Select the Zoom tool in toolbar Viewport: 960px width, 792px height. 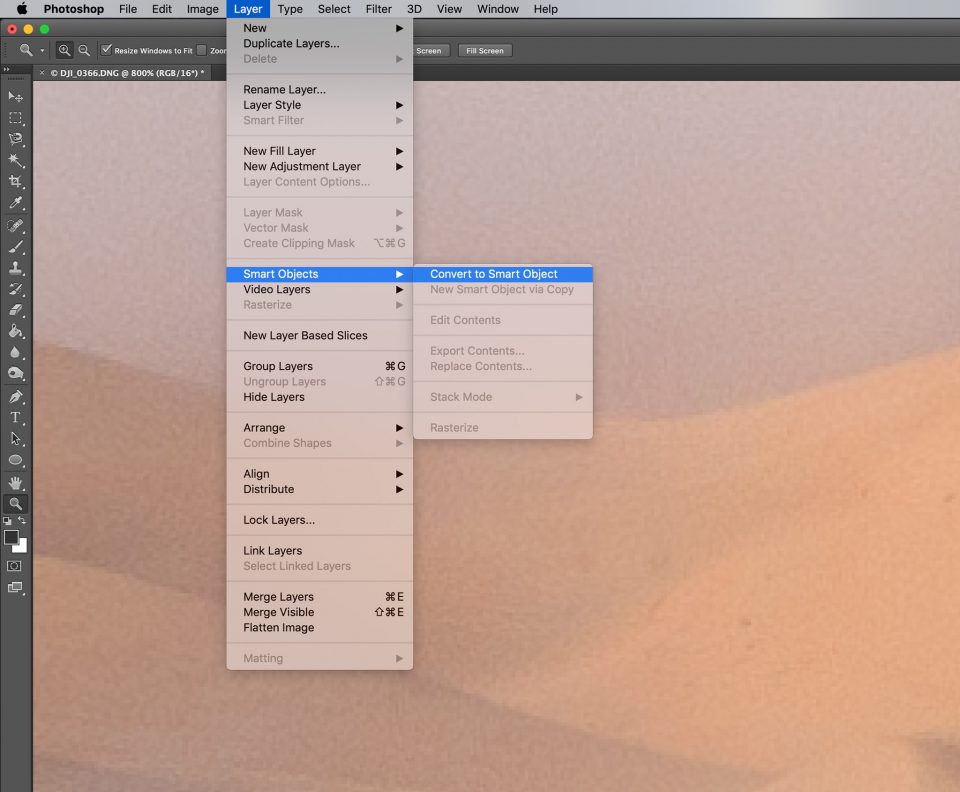point(15,504)
